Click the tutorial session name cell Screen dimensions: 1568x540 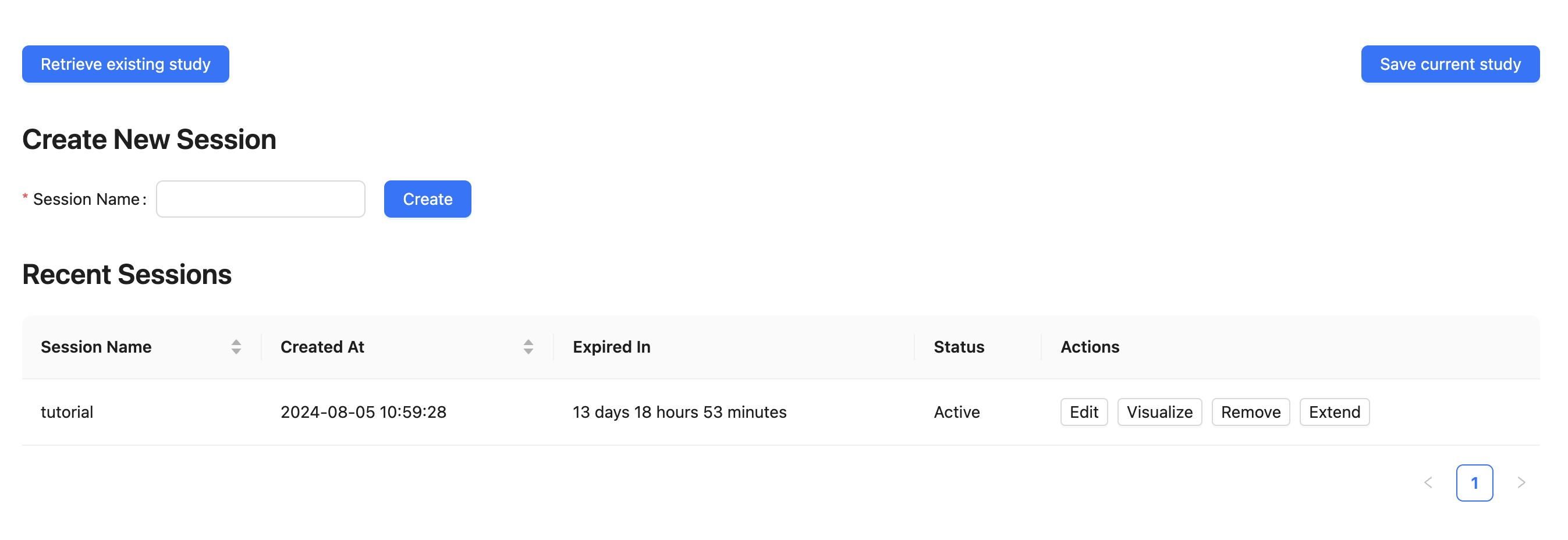click(x=67, y=412)
